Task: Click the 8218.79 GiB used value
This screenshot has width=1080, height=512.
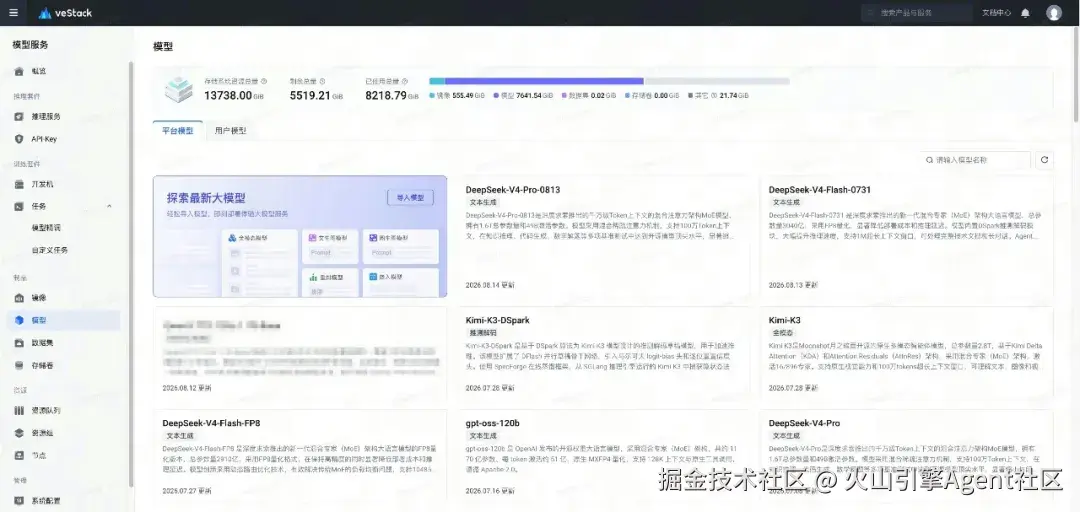Action: point(392,96)
